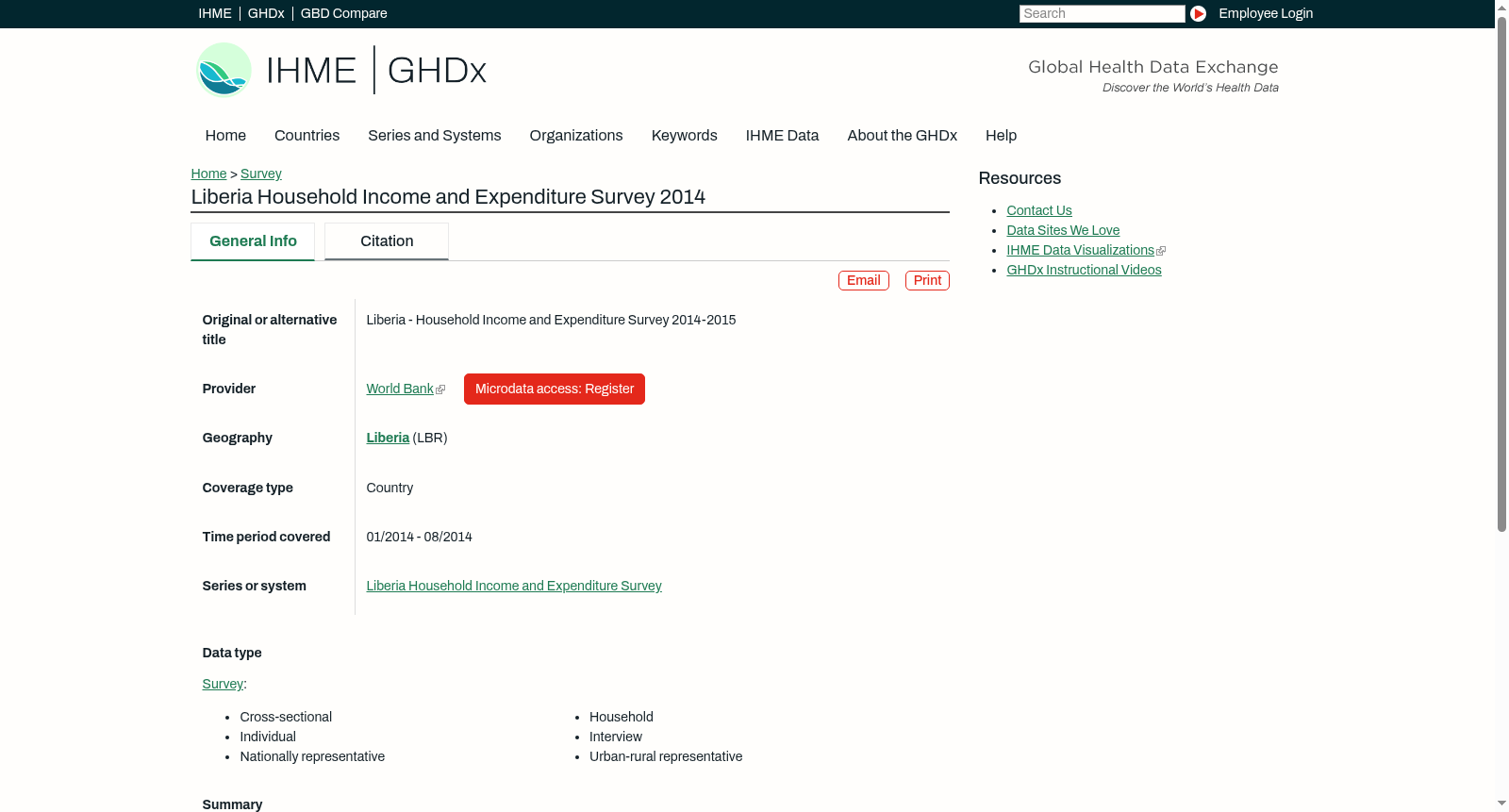
Task: Click Employee Login
Action: tap(1266, 13)
